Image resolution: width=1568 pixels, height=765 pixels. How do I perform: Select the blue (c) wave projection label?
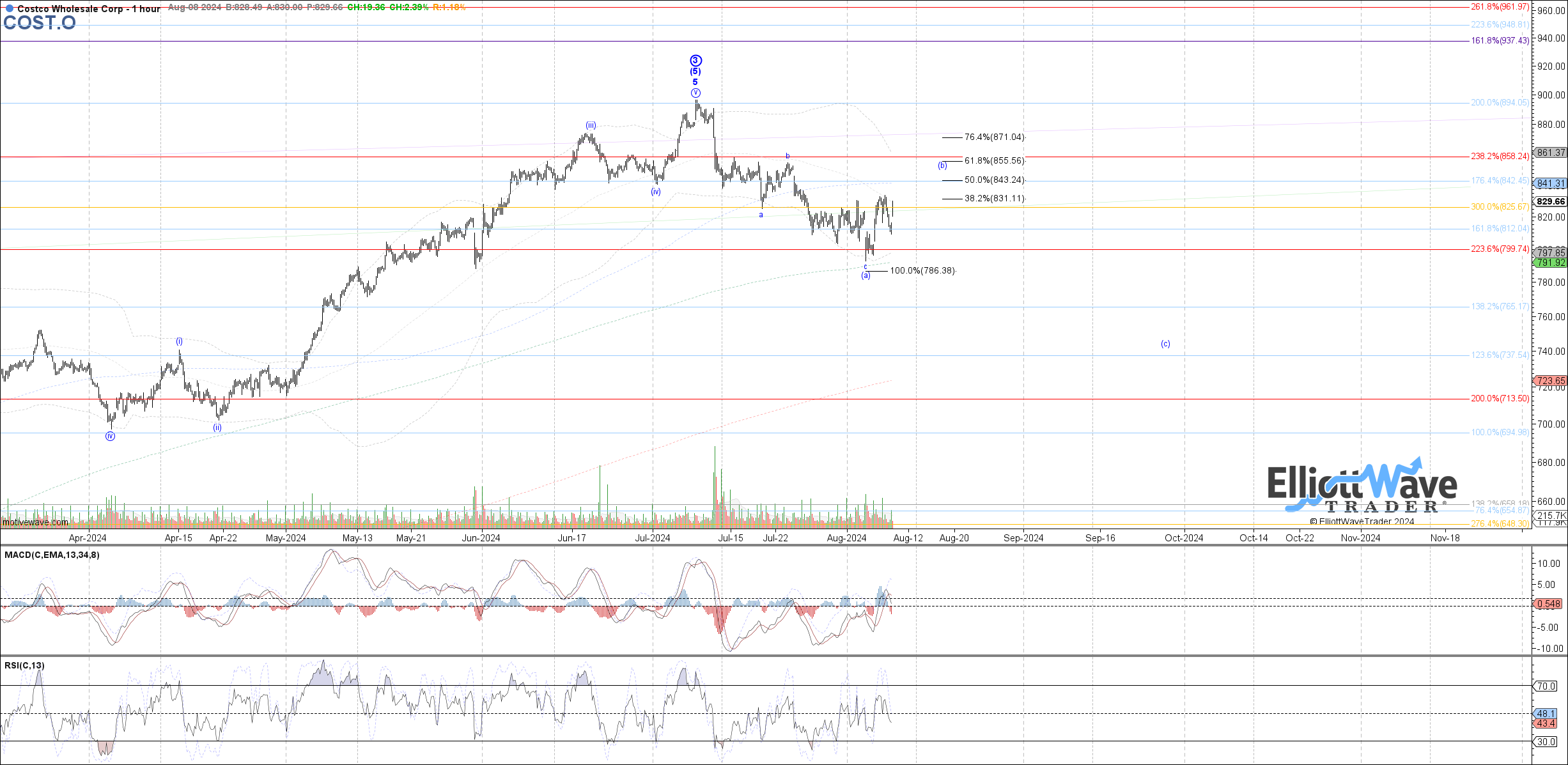[x=1165, y=344]
